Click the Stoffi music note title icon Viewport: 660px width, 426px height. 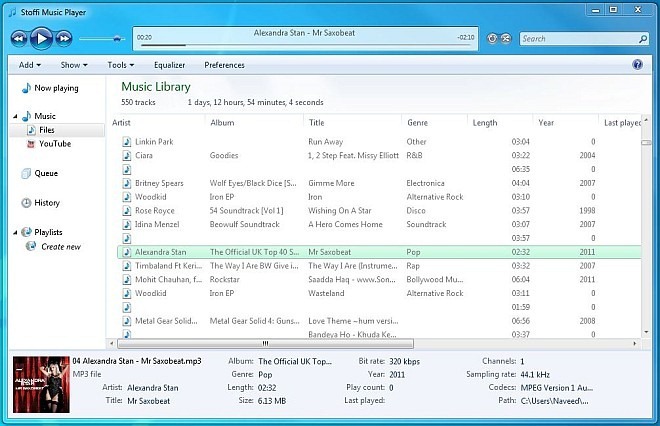[13, 13]
